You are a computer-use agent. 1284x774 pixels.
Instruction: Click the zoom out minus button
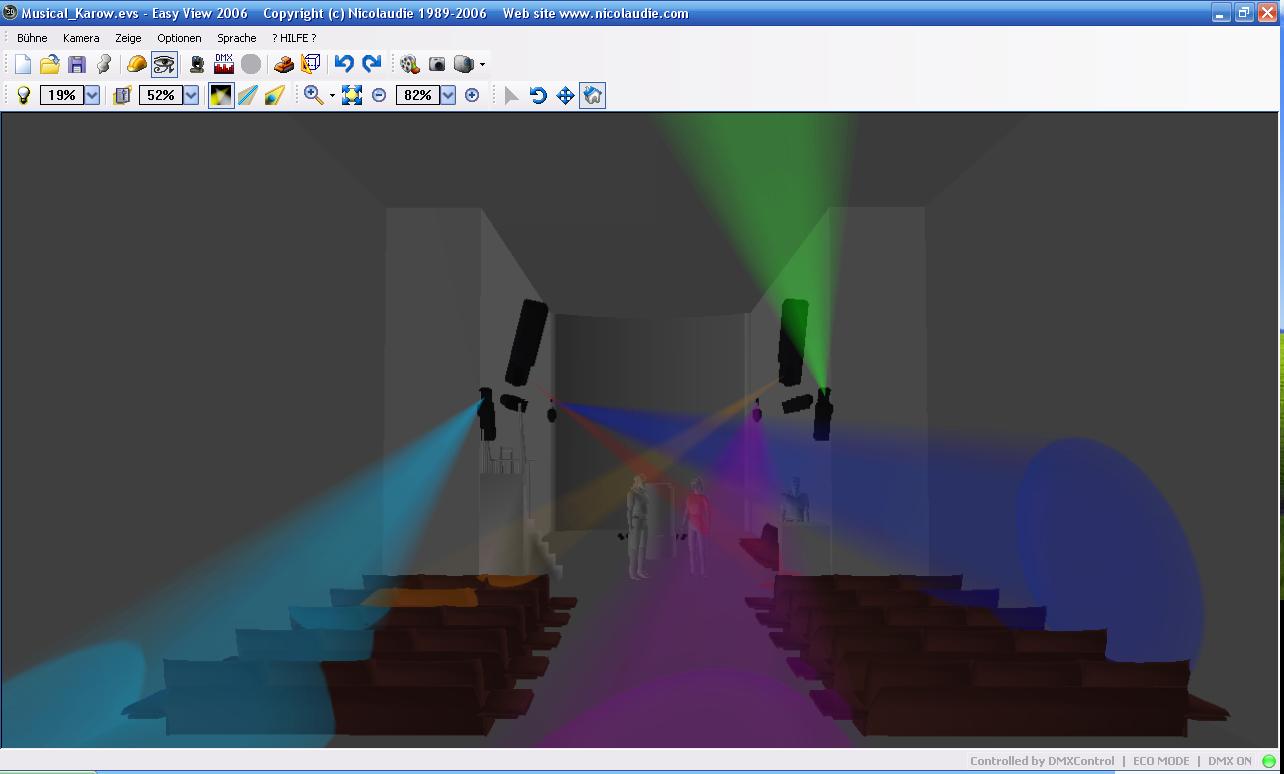tap(379, 95)
